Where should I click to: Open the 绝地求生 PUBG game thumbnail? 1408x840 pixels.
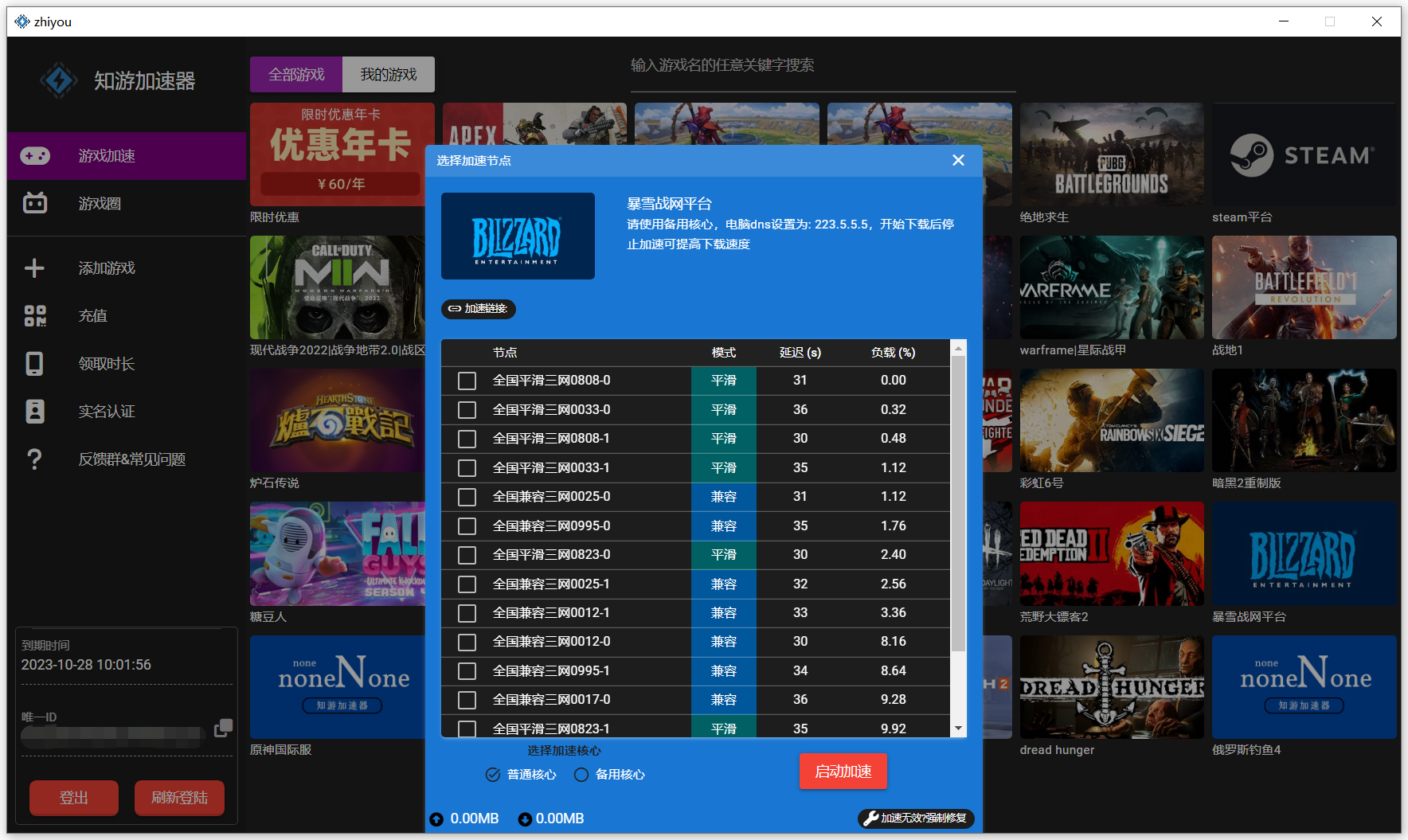(x=1112, y=154)
